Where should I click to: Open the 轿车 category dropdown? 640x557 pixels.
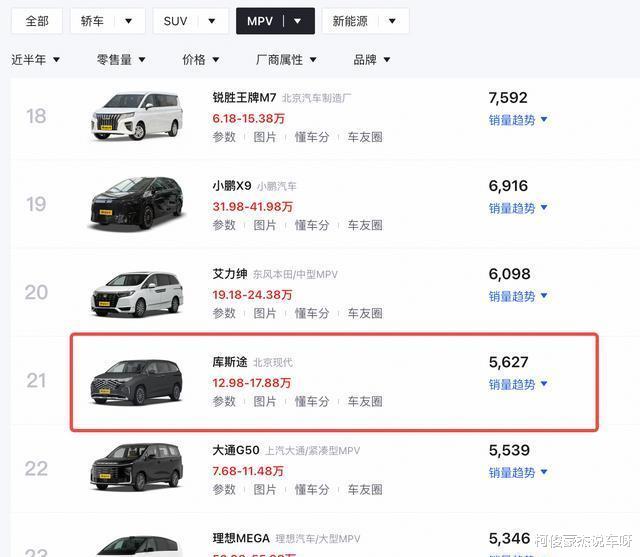pos(107,21)
